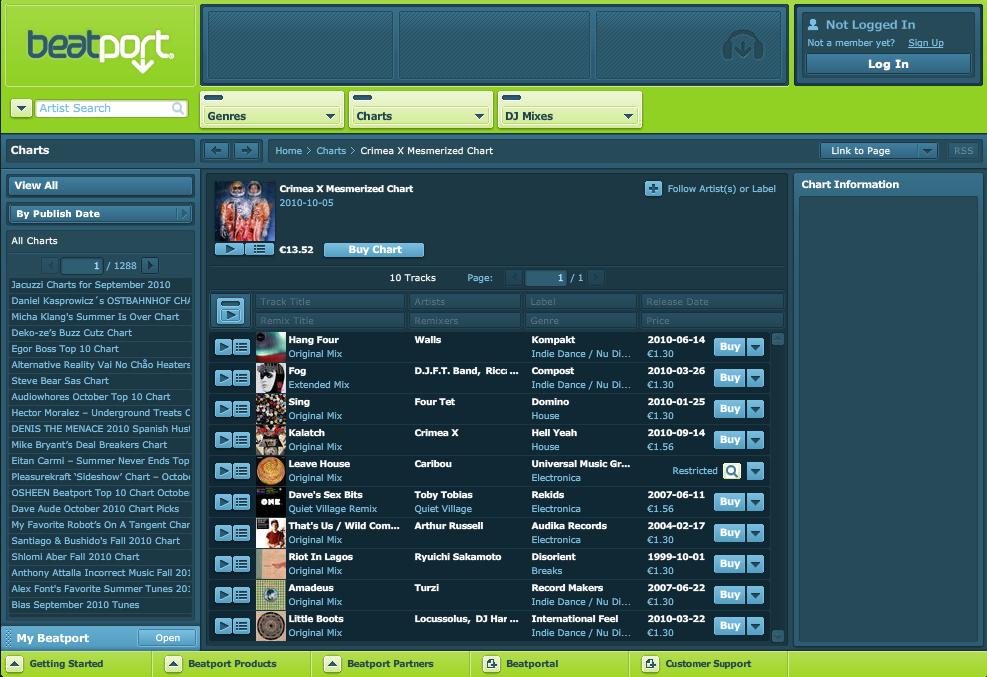This screenshot has width=987, height=677.
Task: Click chart queue list icon beside price
Action: (259, 249)
